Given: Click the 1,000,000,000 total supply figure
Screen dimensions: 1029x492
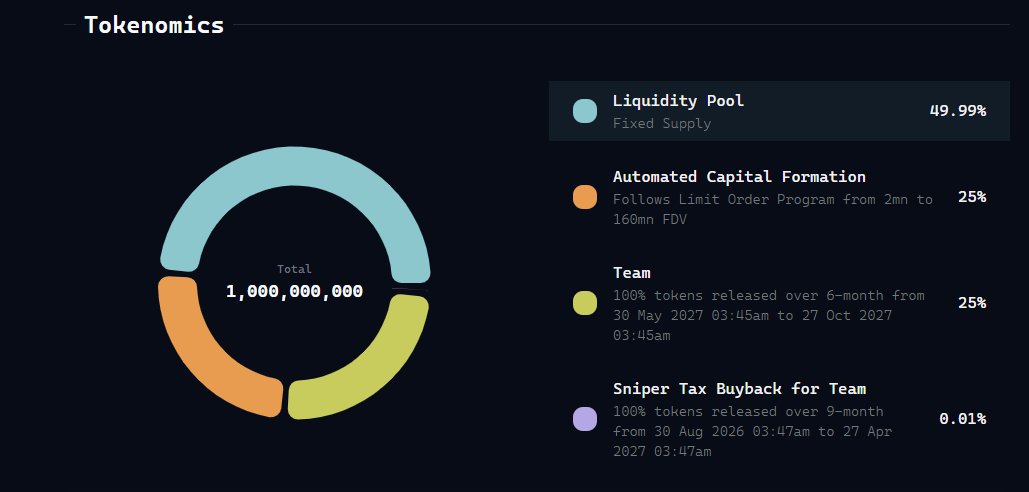Looking at the screenshot, I should pyautogui.click(x=294, y=292).
